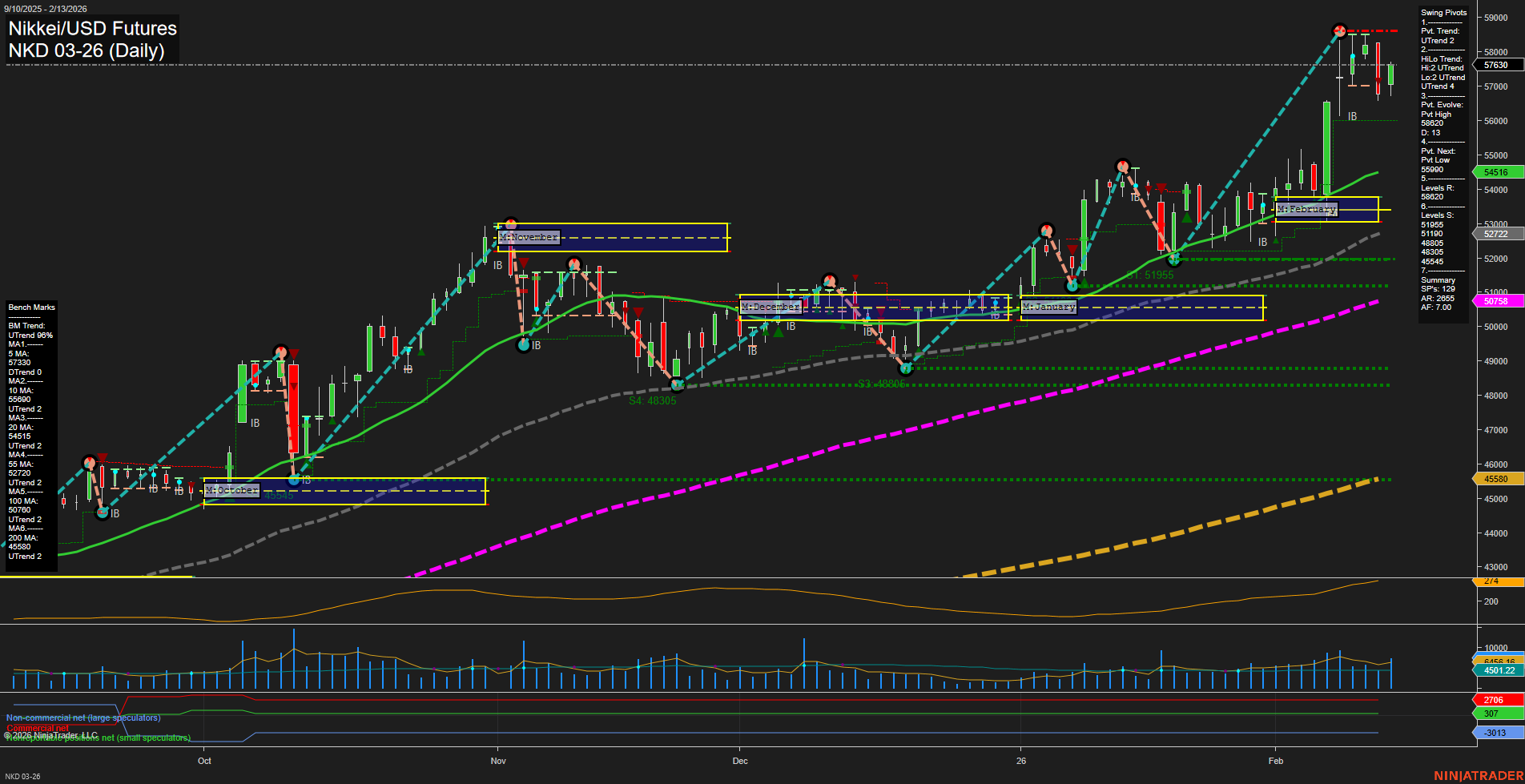Toggle the Non-commercial net (large speculators) legend line
The image size is (1525, 784).
point(82,718)
